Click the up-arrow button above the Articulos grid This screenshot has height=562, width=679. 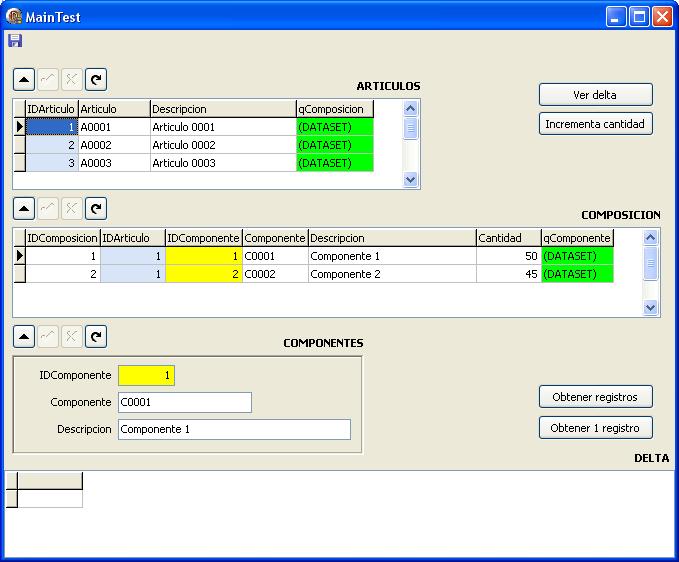pos(23,80)
